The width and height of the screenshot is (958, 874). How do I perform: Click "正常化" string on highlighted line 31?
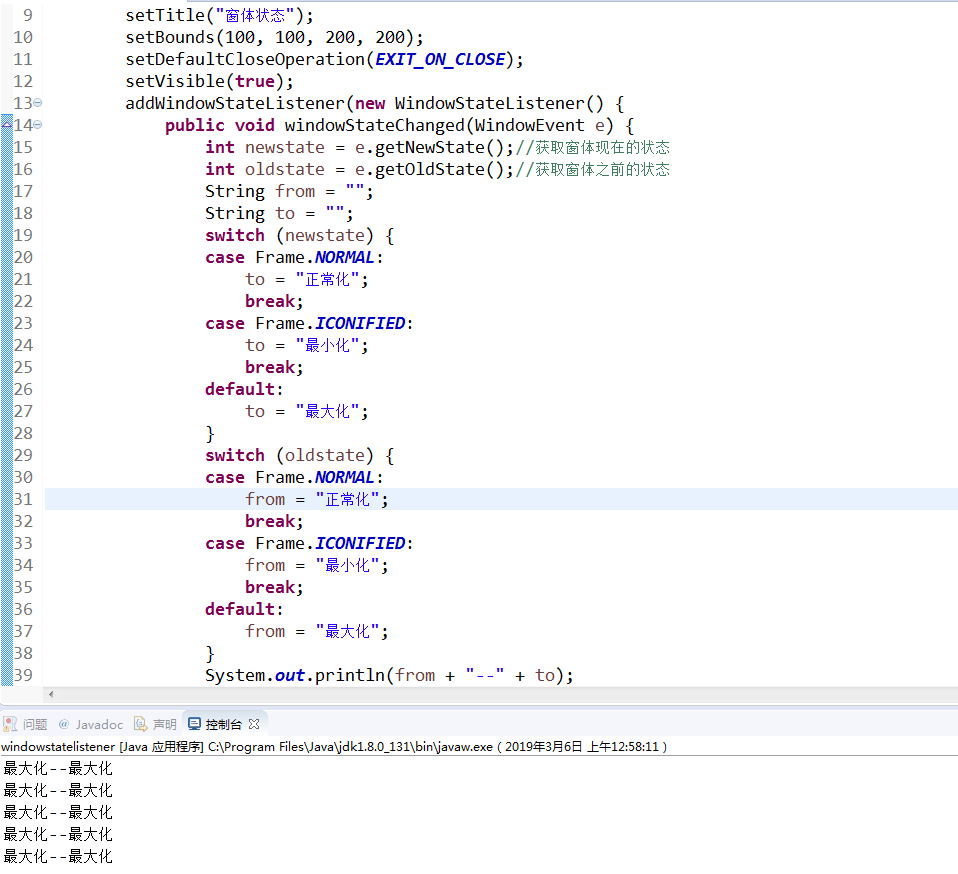pyautogui.click(x=347, y=499)
